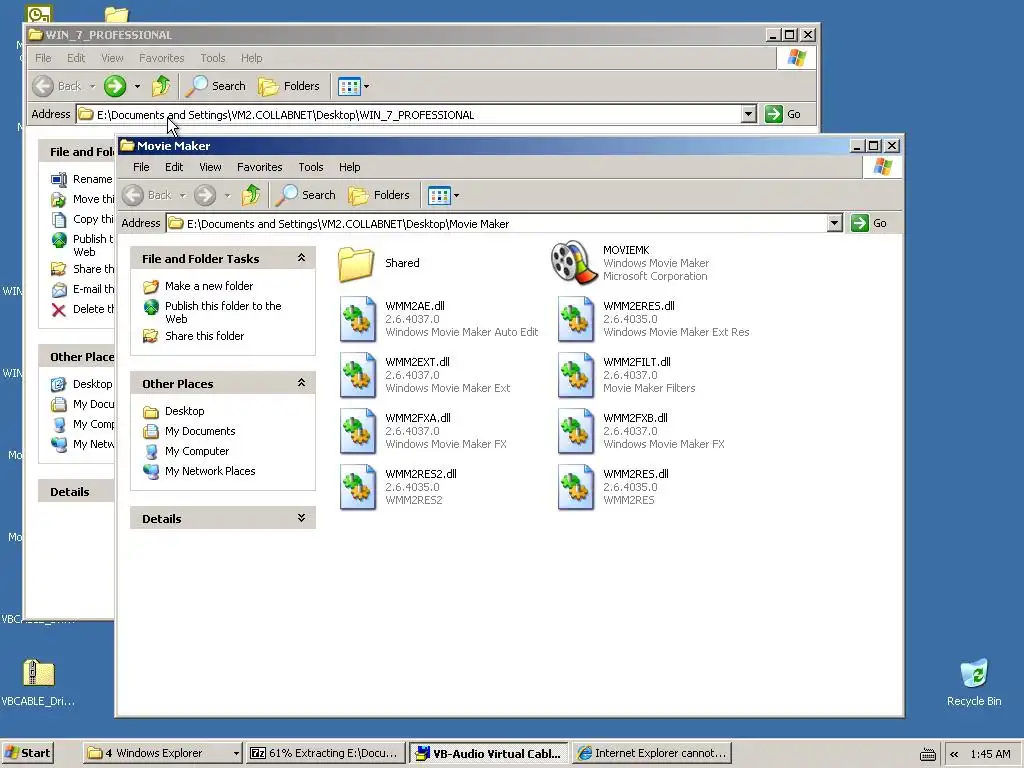This screenshot has width=1024, height=768.
Task: Select WMM2FILT.dll file icon
Action: click(576, 376)
